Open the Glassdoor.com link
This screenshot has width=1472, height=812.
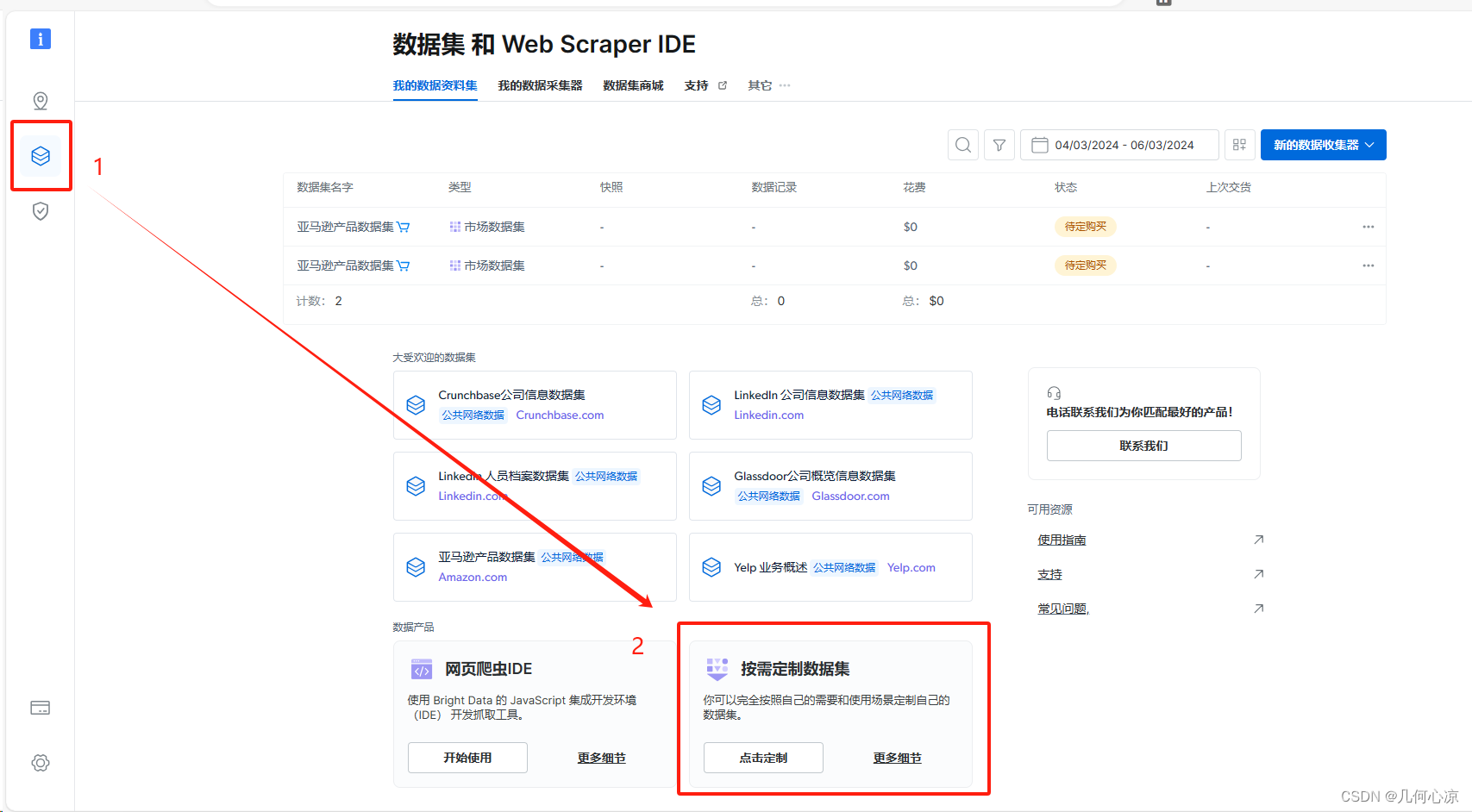pos(851,497)
